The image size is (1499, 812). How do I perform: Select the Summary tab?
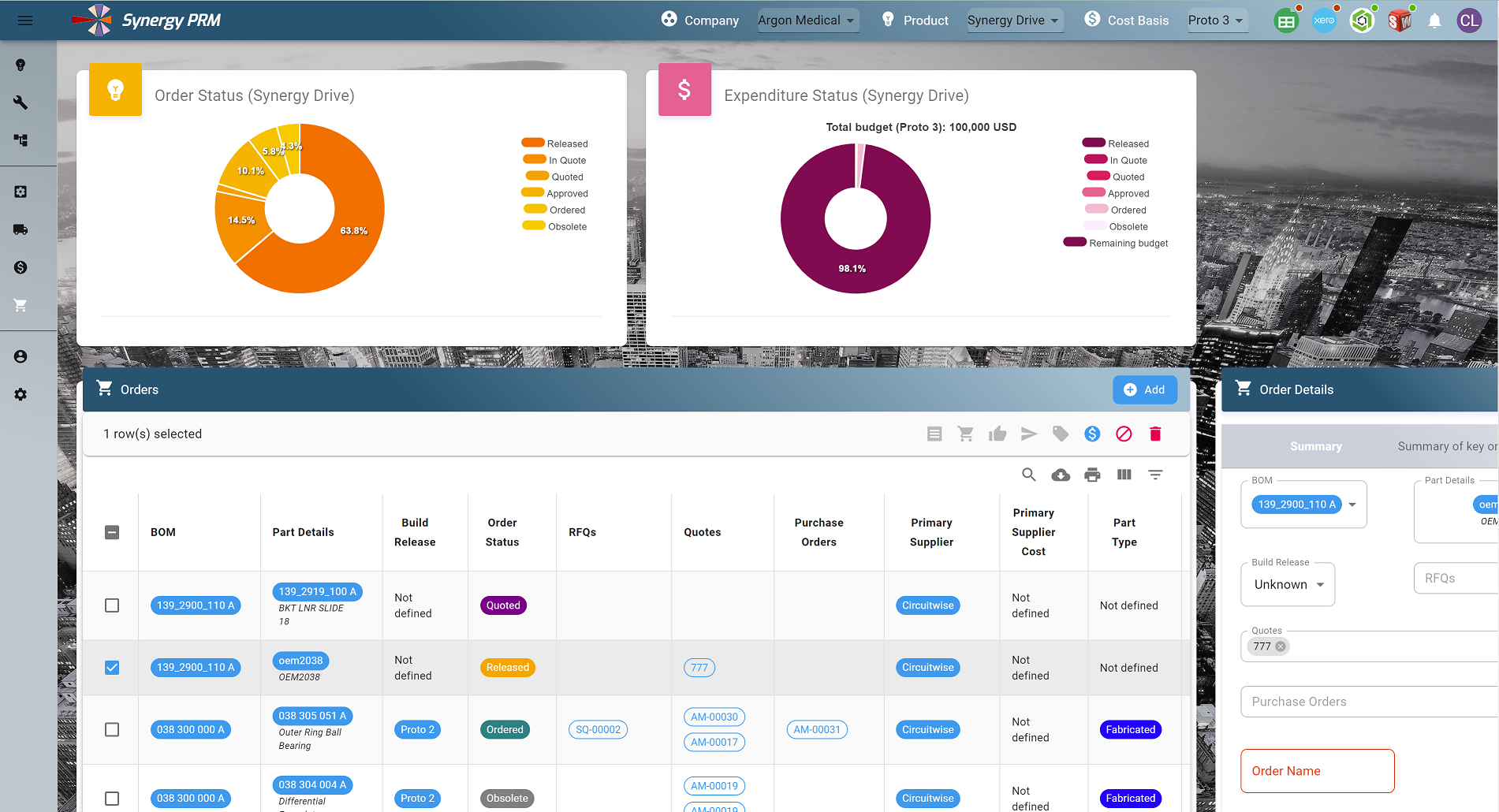tap(1315, 446)
